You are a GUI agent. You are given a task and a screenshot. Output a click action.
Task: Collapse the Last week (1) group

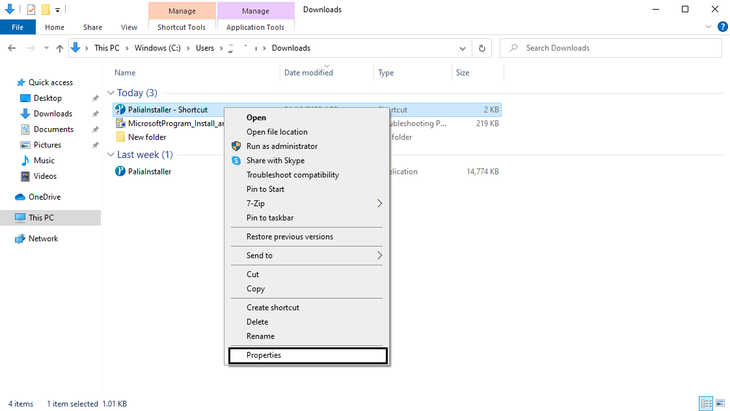(x=111, y=155)
